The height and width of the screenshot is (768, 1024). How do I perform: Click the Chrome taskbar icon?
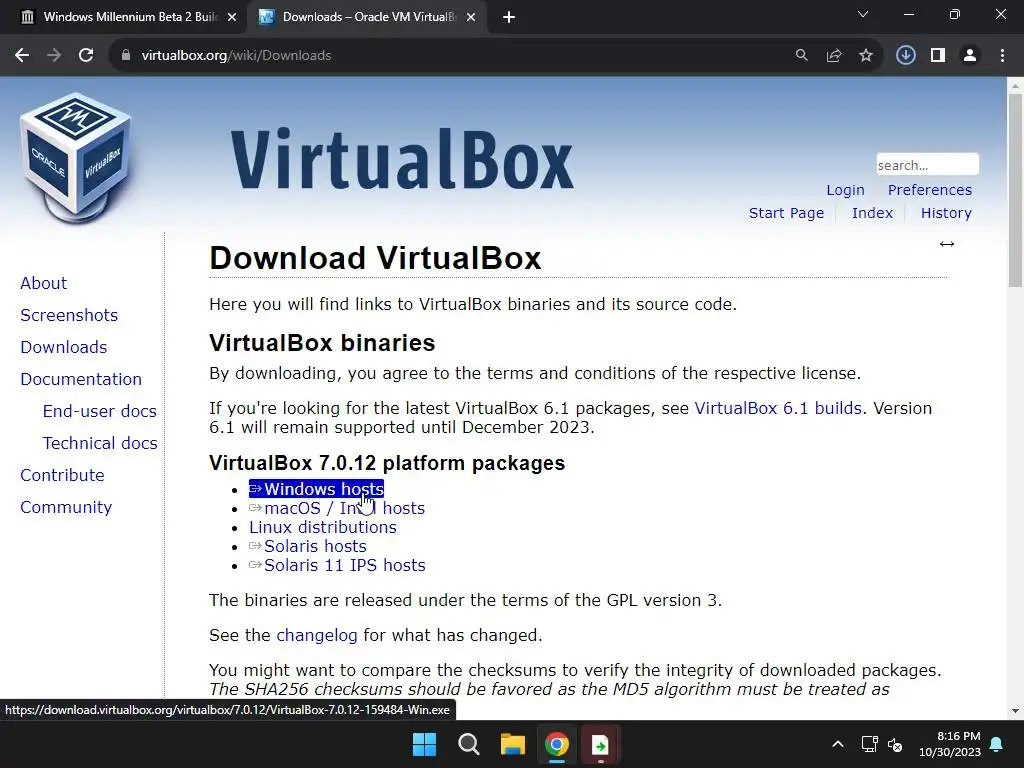pos(557,744)
